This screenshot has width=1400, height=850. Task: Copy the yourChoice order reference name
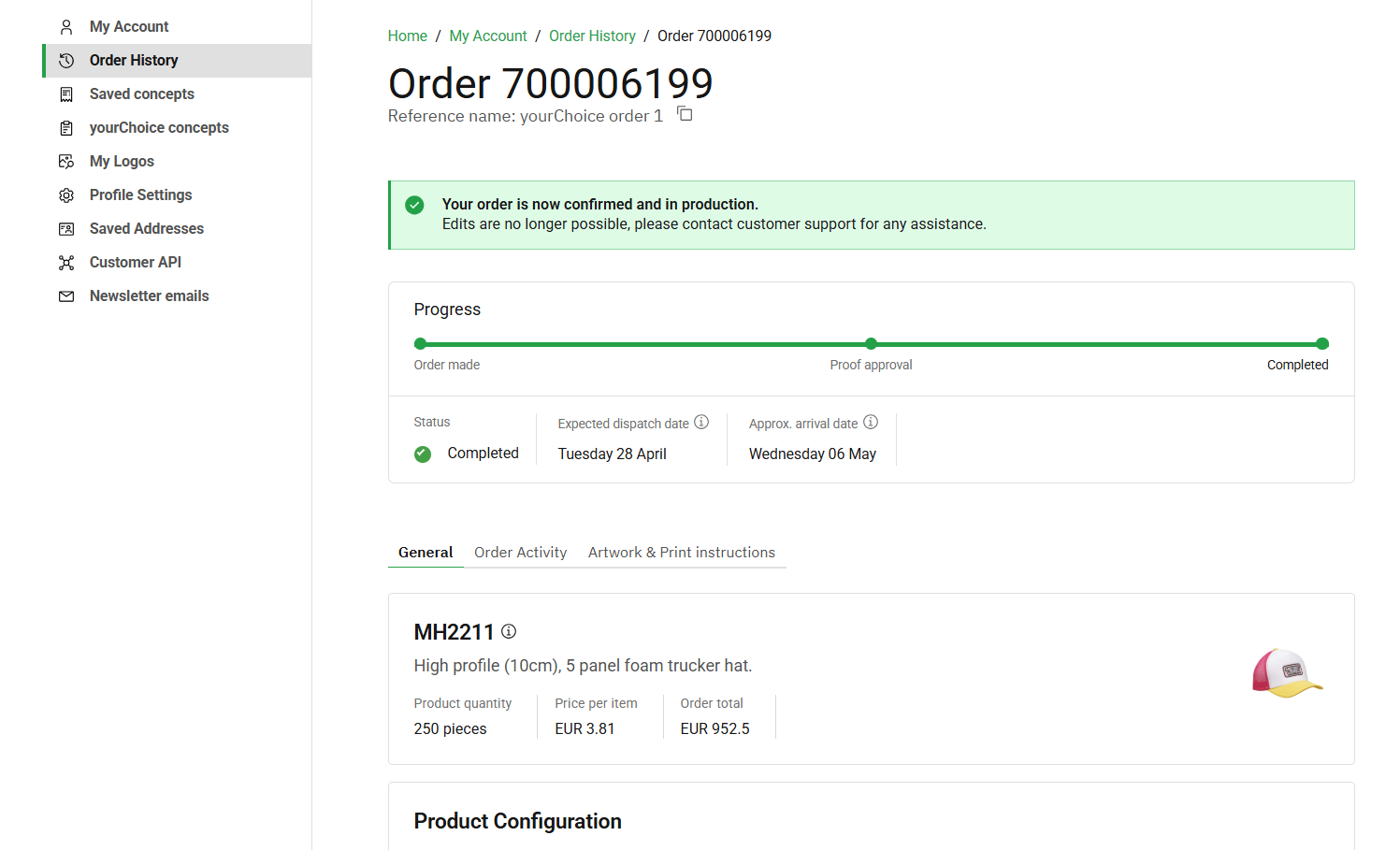(x=685, y=112)
